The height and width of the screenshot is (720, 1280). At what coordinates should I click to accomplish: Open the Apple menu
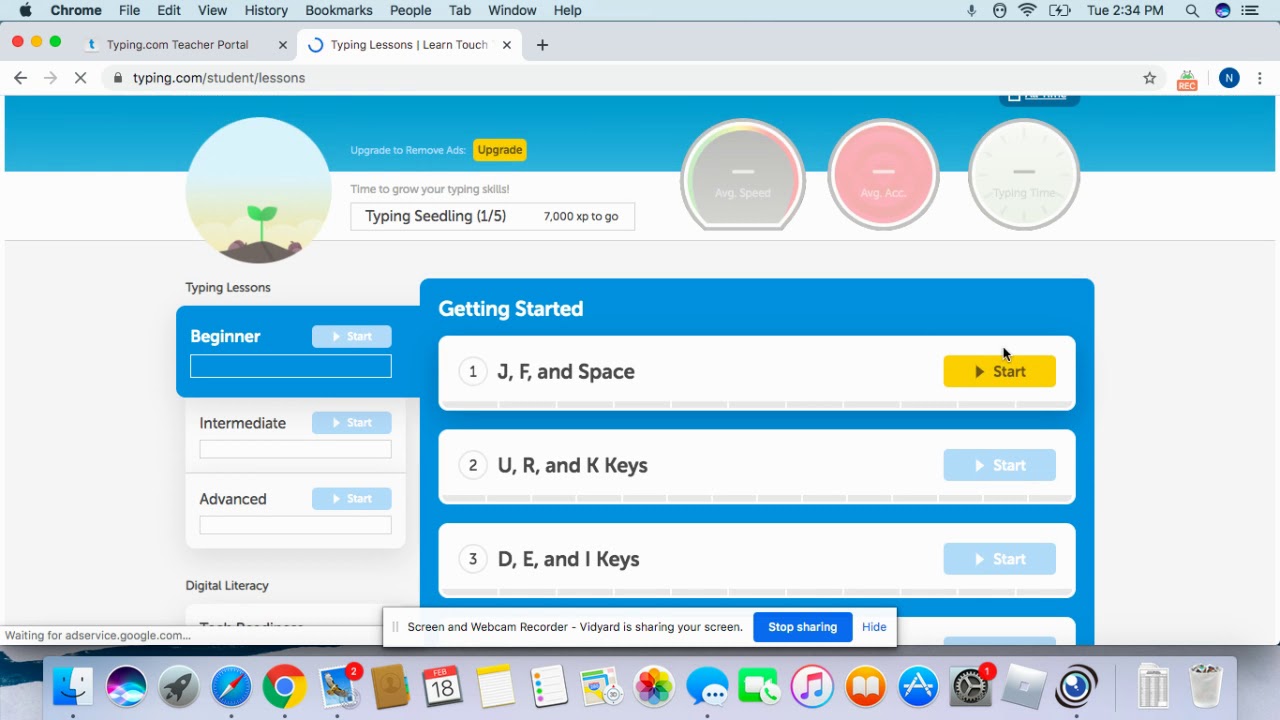click(26, 10)
